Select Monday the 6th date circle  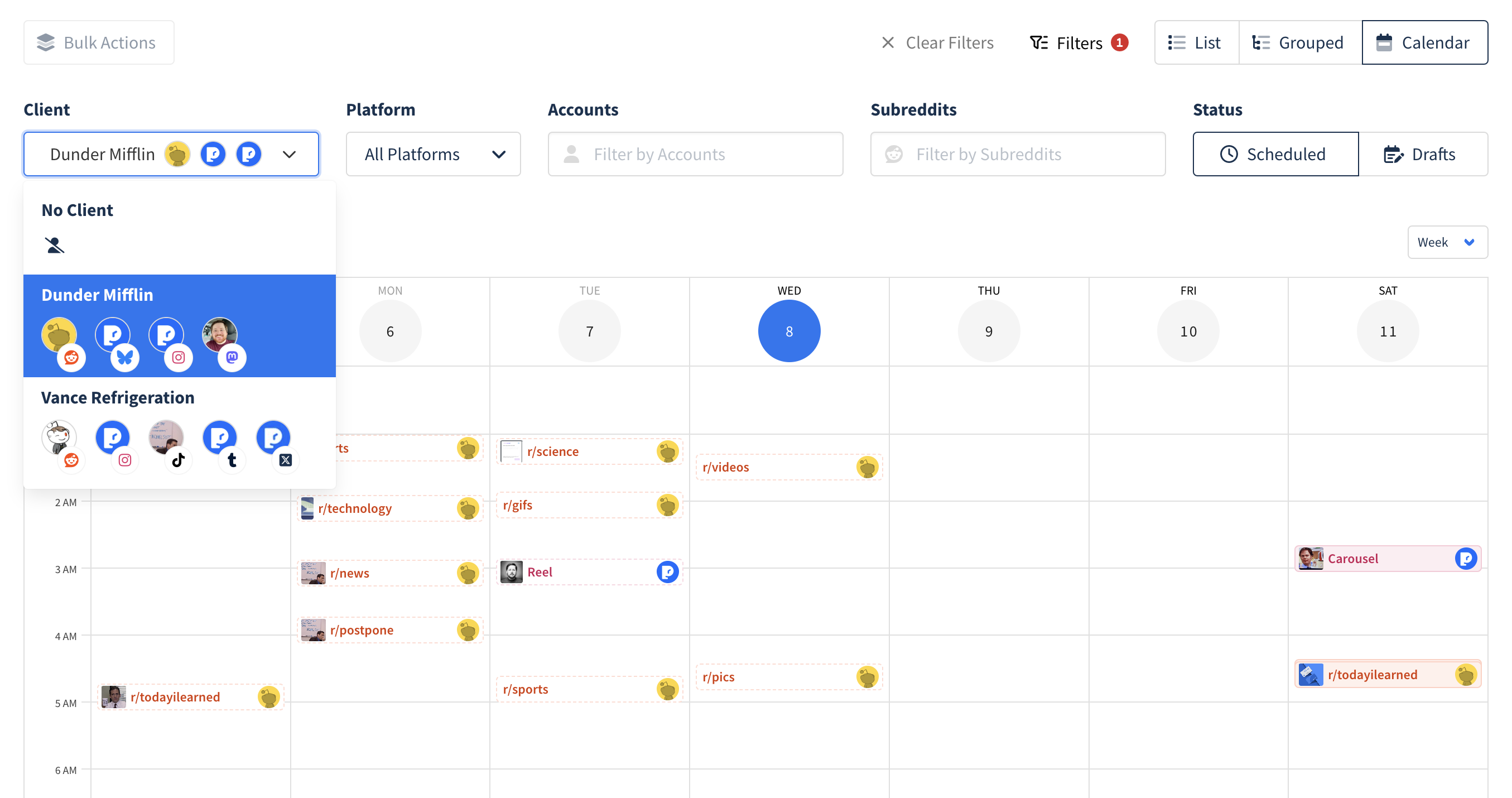tap(391, 331)
